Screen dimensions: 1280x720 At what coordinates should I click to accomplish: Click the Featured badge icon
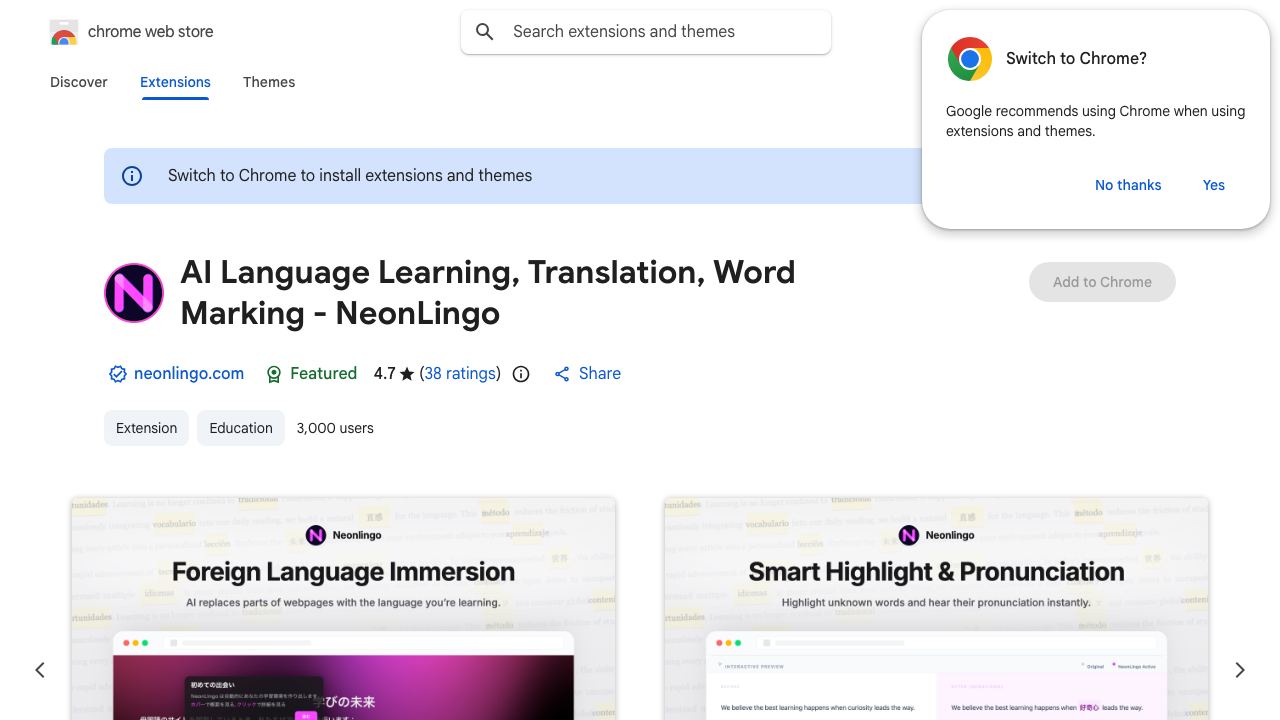tap(274, 374)
